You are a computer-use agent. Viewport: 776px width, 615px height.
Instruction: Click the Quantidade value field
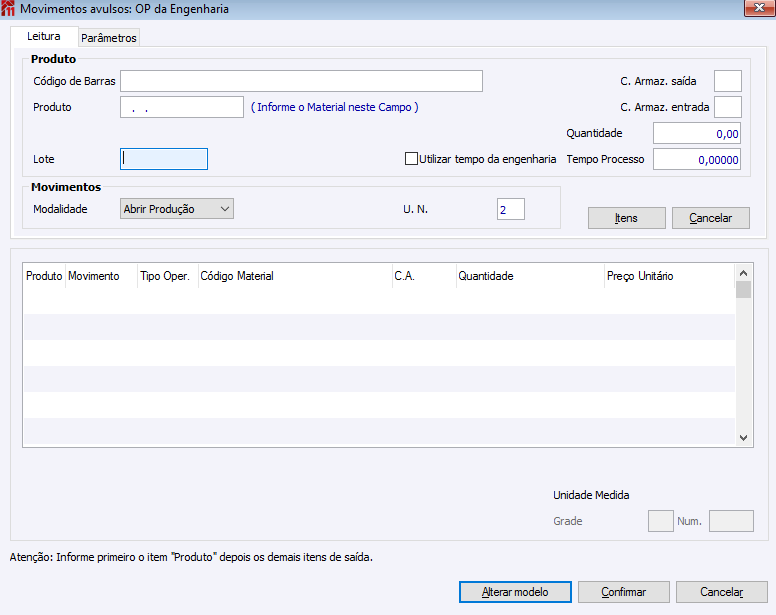(697, 134)
